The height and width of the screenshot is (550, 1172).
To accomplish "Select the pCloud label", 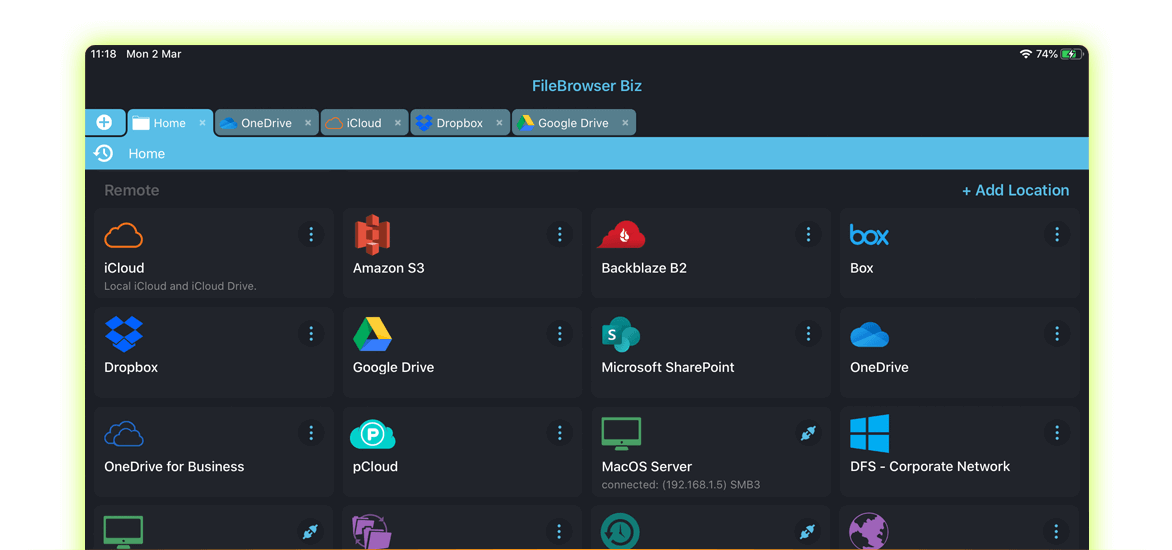I will click(375, 467).
